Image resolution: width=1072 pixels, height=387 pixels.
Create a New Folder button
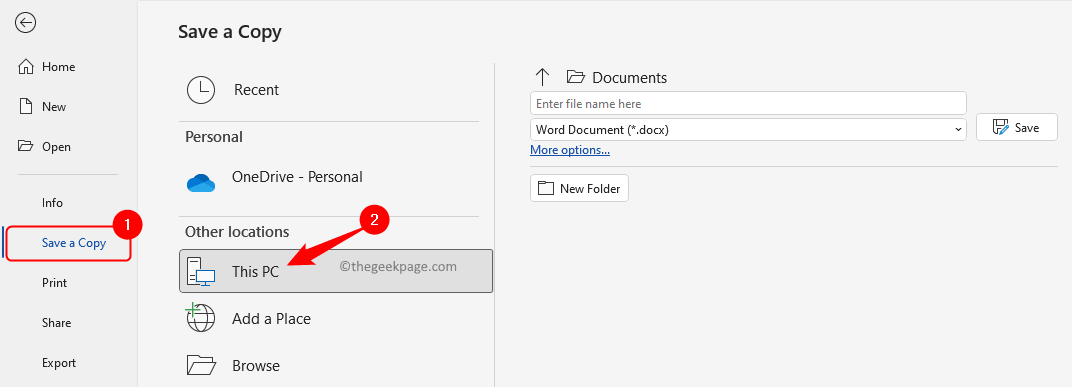[579, 188]
